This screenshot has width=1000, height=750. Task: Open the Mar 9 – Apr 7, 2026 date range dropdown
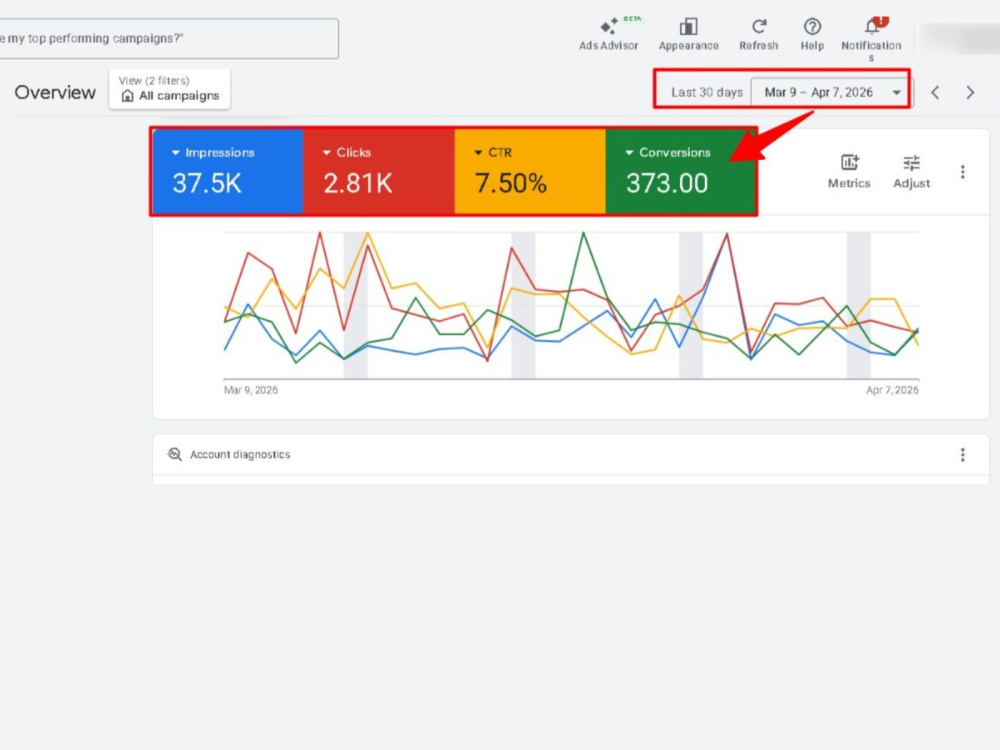pyautogui.click(x=832, y=92)
